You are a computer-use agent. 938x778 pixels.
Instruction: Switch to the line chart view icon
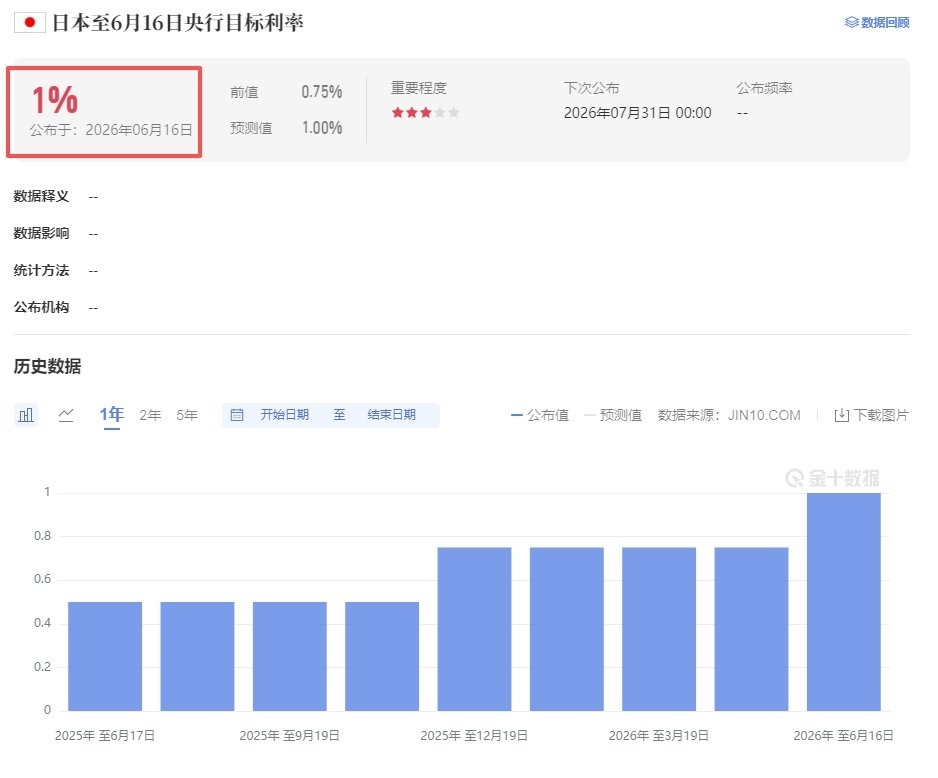coord(66,415)
